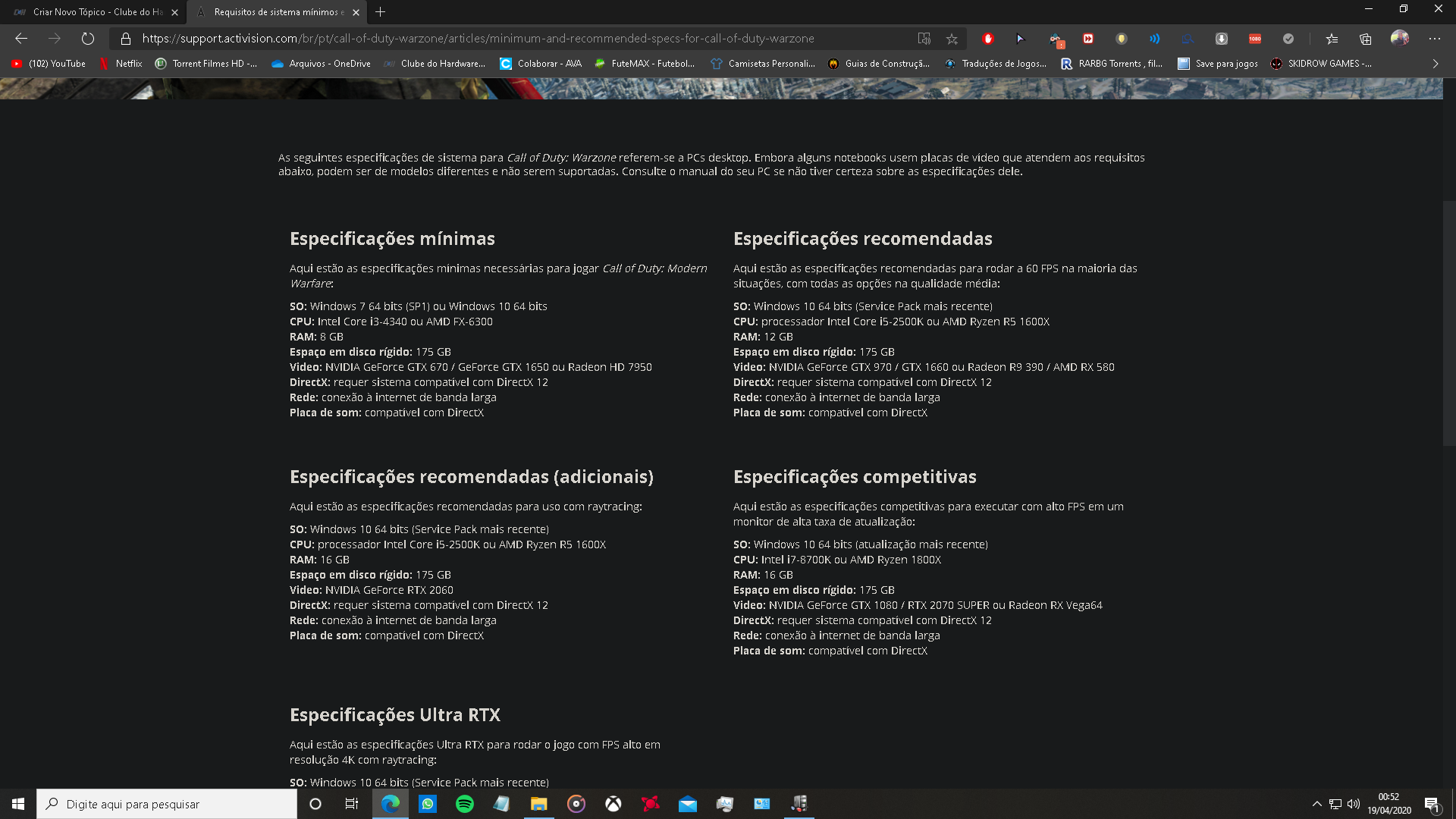Open the Windows Start menu
The height and width of the screenshot is (819, 1456).
tap(18, 804)
